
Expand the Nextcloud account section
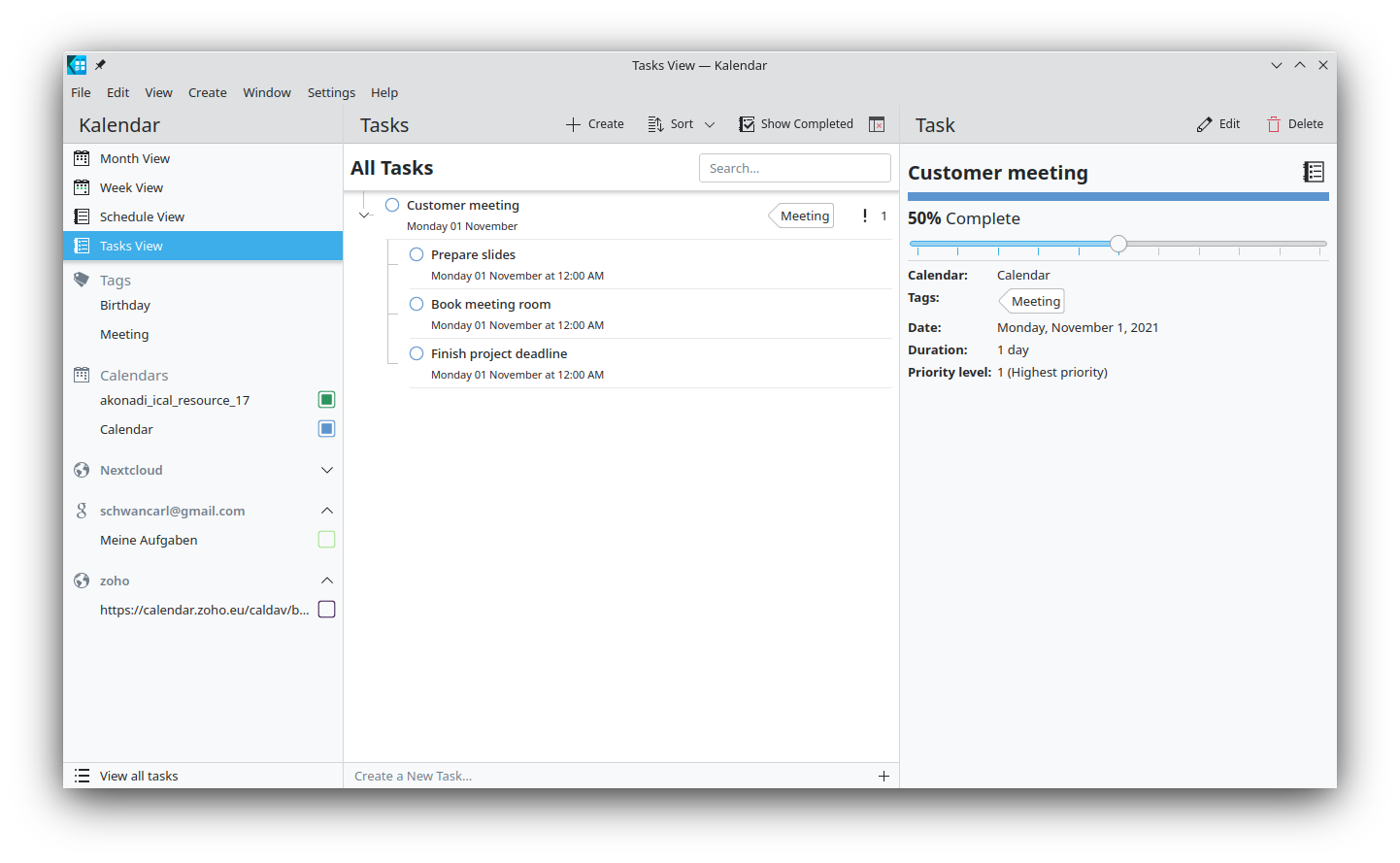[x=327, y=470]
